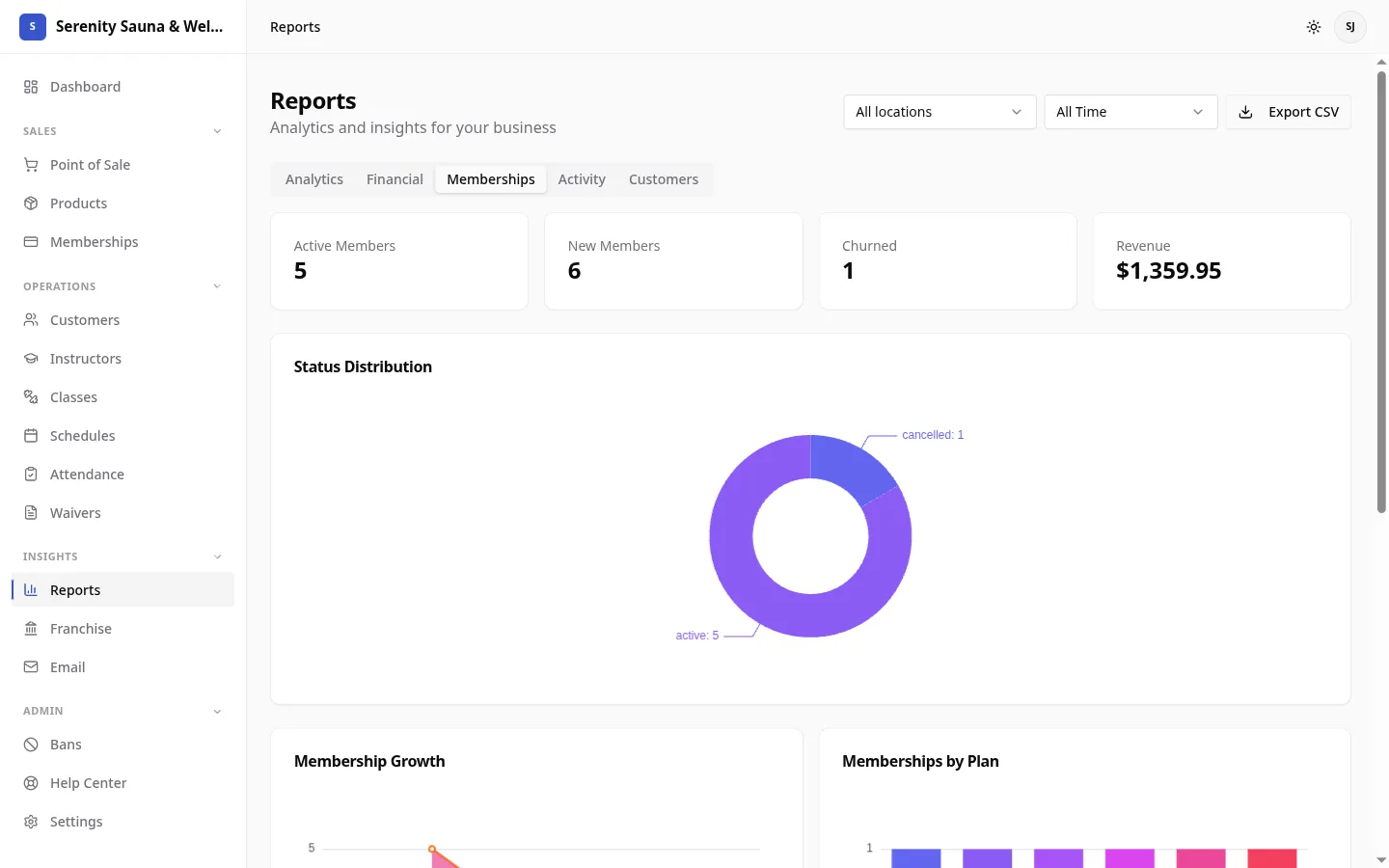
Task: Go to Schedules calendar icon
Action: point(31,436)
